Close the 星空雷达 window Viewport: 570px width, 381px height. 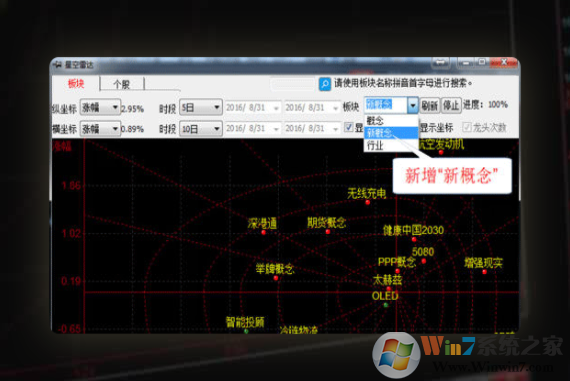[x=503, y=63]
